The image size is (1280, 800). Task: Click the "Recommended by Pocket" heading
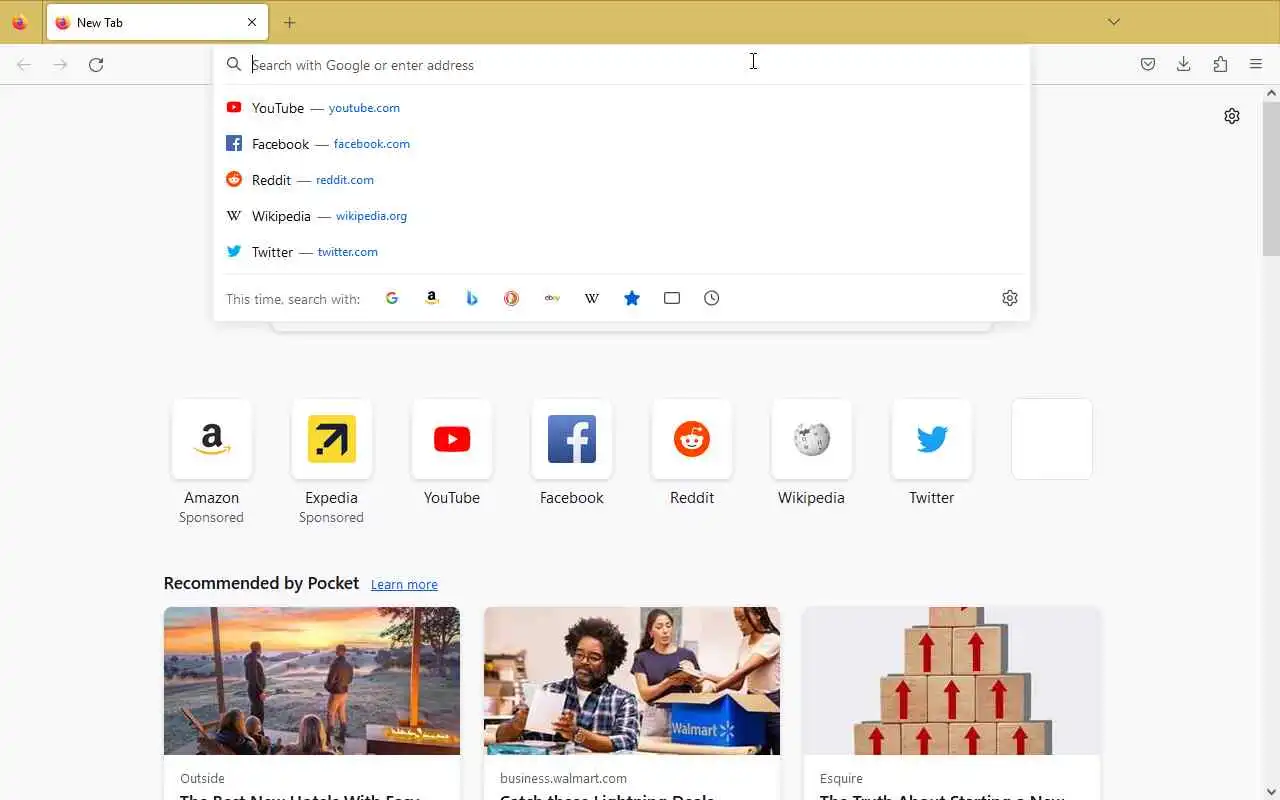click(261, 583)
